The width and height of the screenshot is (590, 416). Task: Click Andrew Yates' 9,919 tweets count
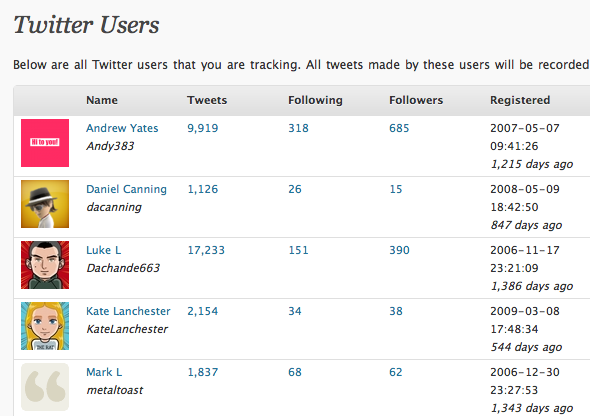[x=202, y=128]
